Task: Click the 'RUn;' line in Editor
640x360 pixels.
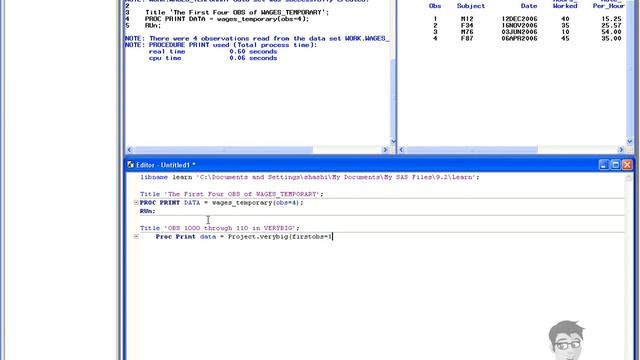Action: (148, 211)
